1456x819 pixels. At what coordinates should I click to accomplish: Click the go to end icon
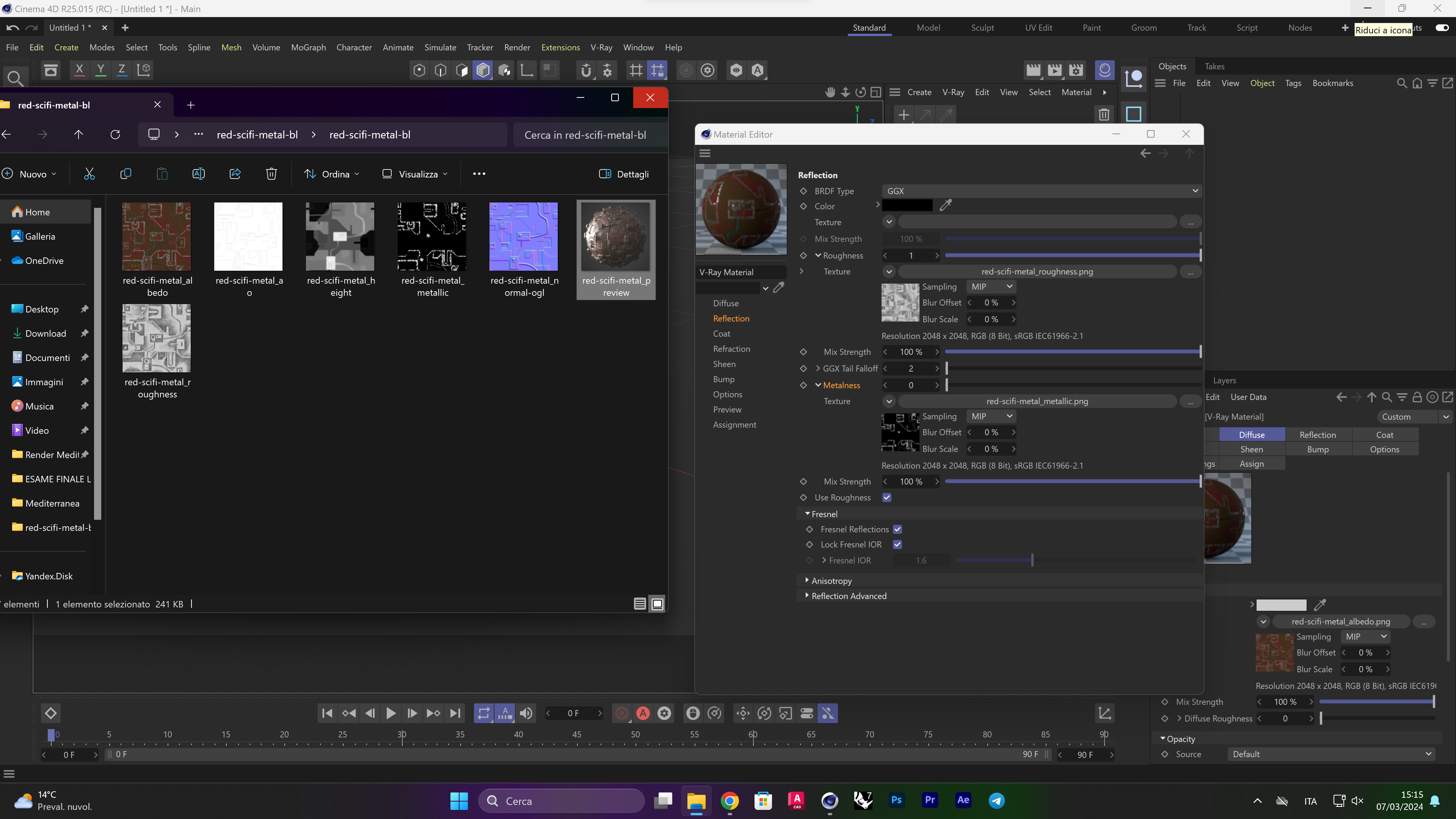tap(455, 713)
